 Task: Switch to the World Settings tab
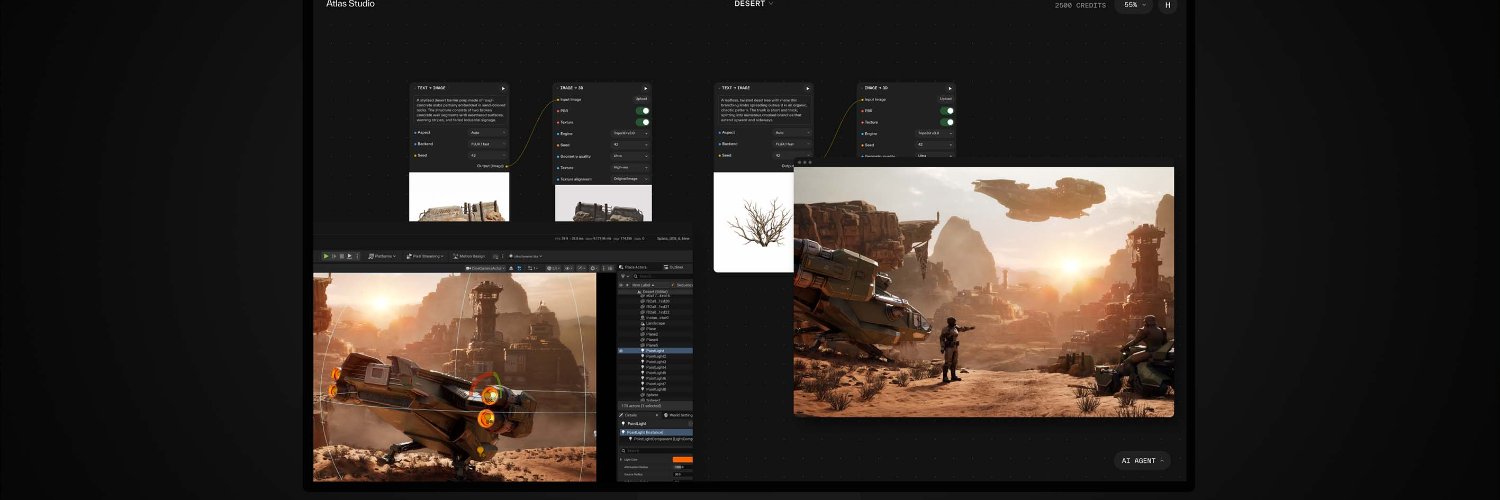pyautogui.click(x=679, y=414)
